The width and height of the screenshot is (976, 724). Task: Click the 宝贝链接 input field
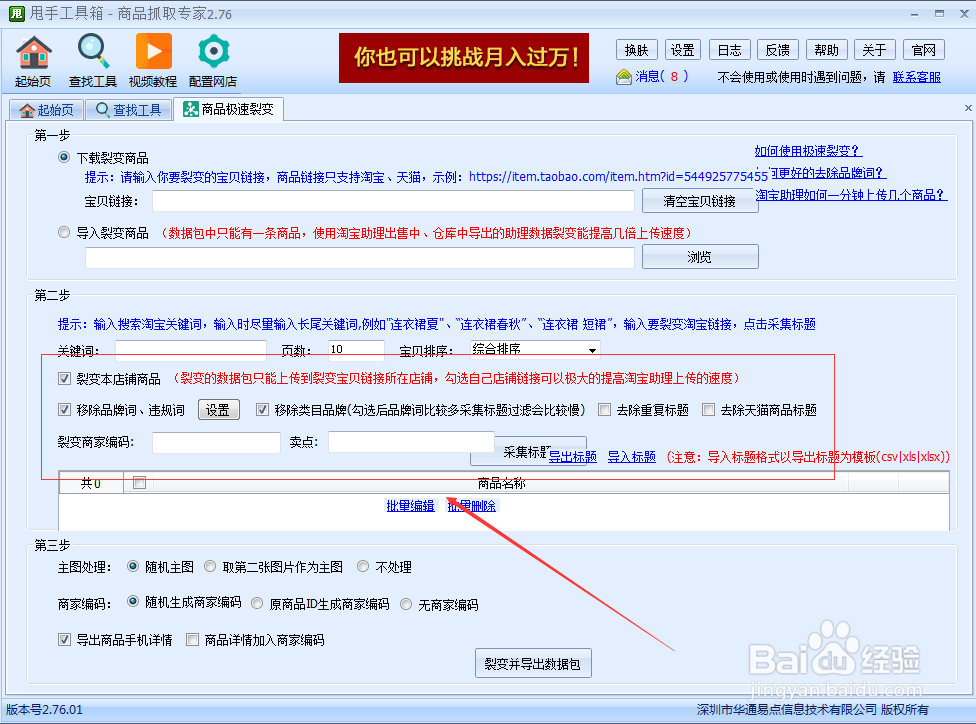[393, 201]
